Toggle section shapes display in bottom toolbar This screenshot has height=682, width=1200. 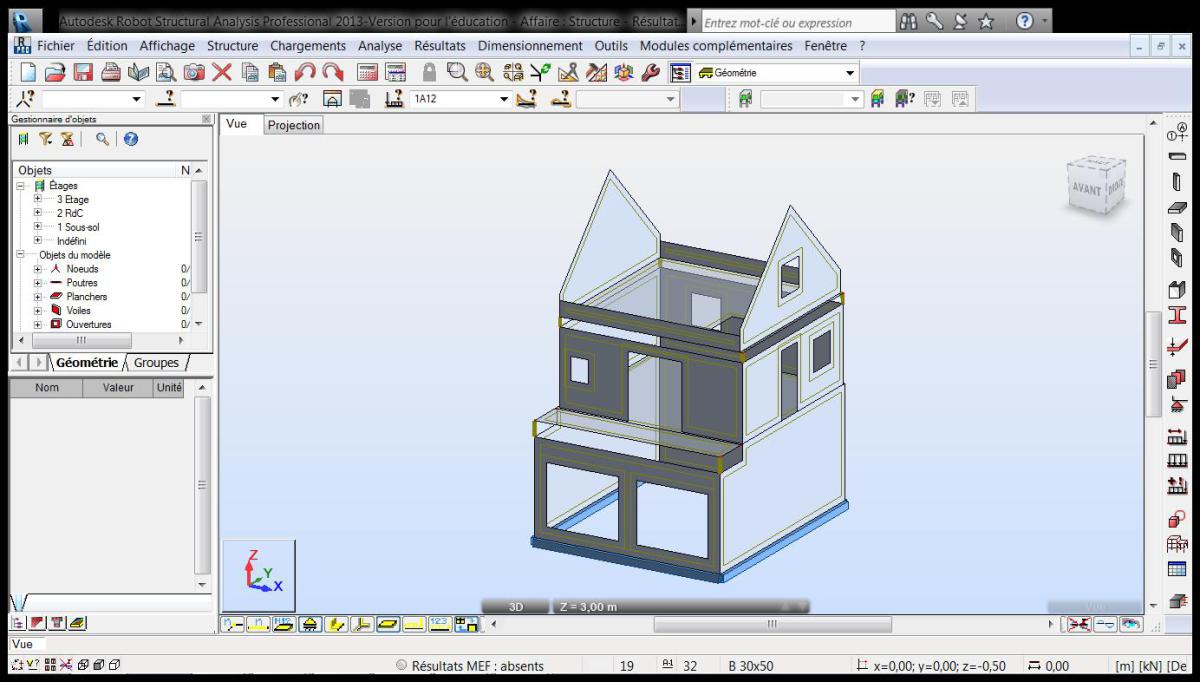click(337, 624)
